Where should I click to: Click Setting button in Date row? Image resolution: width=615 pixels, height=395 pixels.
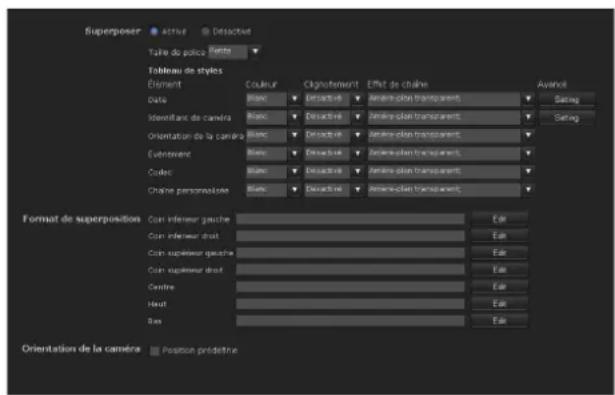click(567, 100)
